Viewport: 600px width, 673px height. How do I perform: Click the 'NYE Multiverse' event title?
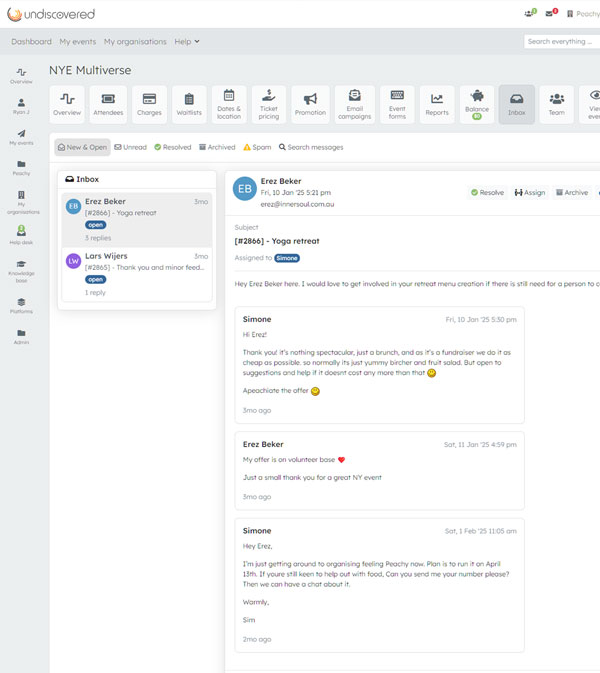[90, 70]
